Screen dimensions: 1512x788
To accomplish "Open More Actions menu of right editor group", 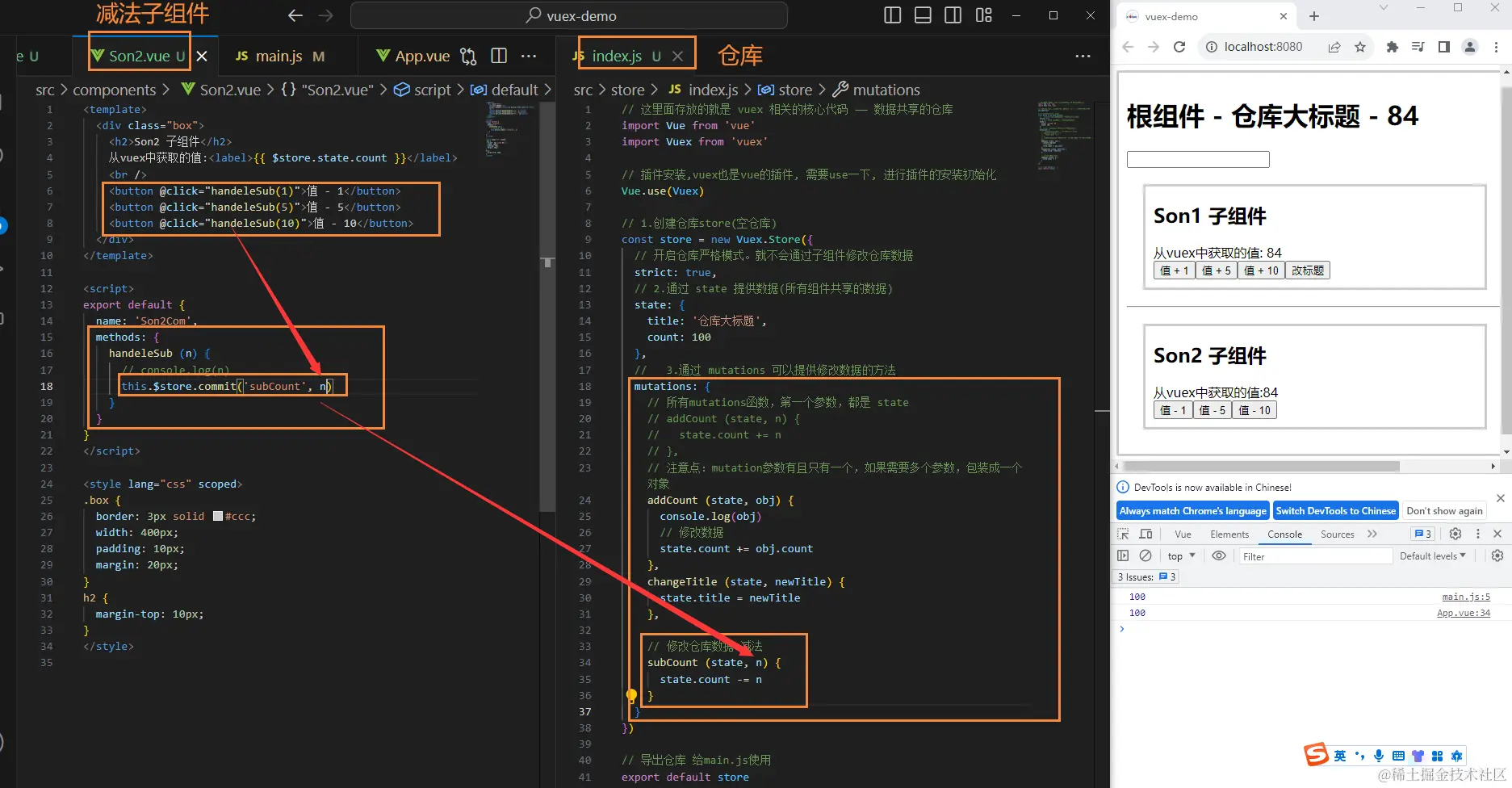I will click(1083, 56).
